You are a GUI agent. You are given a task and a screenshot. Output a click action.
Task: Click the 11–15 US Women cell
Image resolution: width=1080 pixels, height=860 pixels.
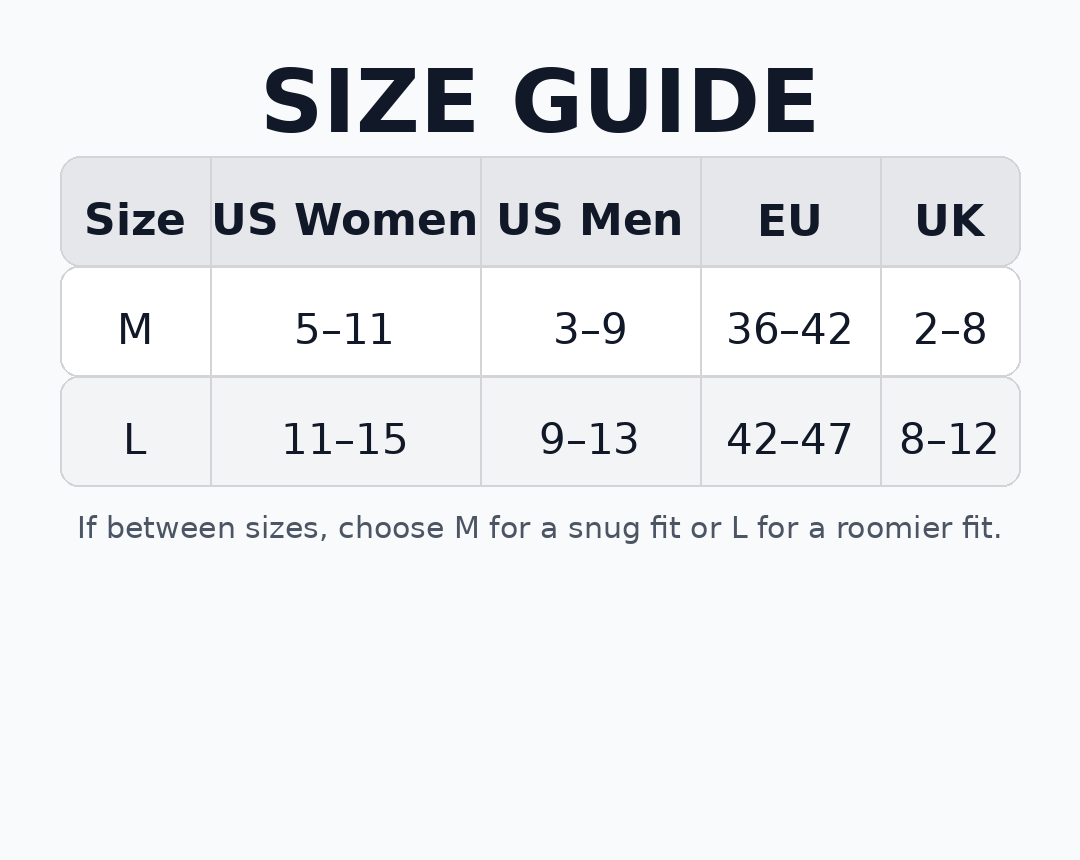tap(345, 441)
